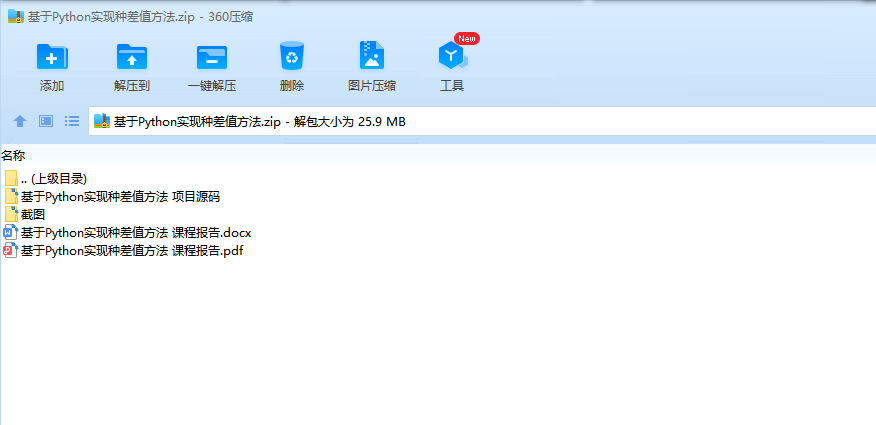Click the folder icon of 项目源码
This screenshot has height=425, width=876.
11,197
